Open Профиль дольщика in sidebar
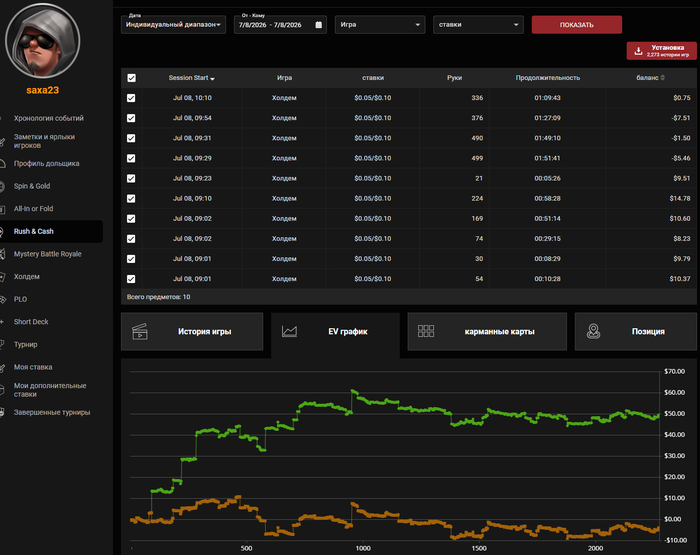This screenshot has width=700, height=555. click(x=46, y=163)
